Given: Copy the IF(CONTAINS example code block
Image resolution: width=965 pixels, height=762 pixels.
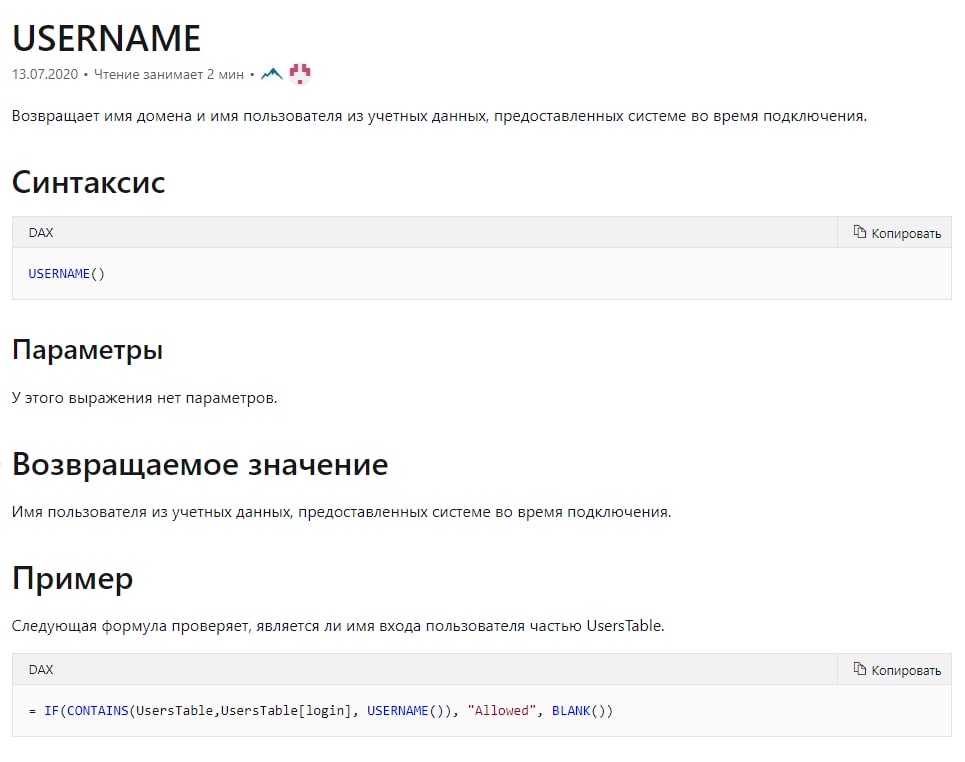Looking at the screenshot, I should (x=897, y=670).
